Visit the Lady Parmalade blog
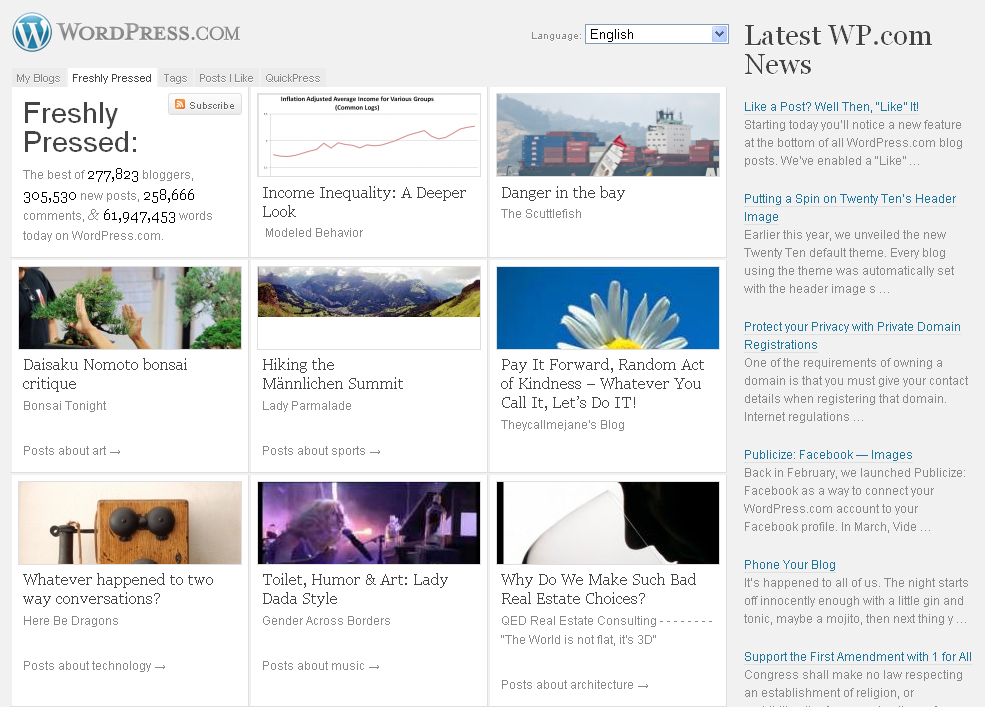The height and width of the screenshot is (707, 985). coord(307,406)
